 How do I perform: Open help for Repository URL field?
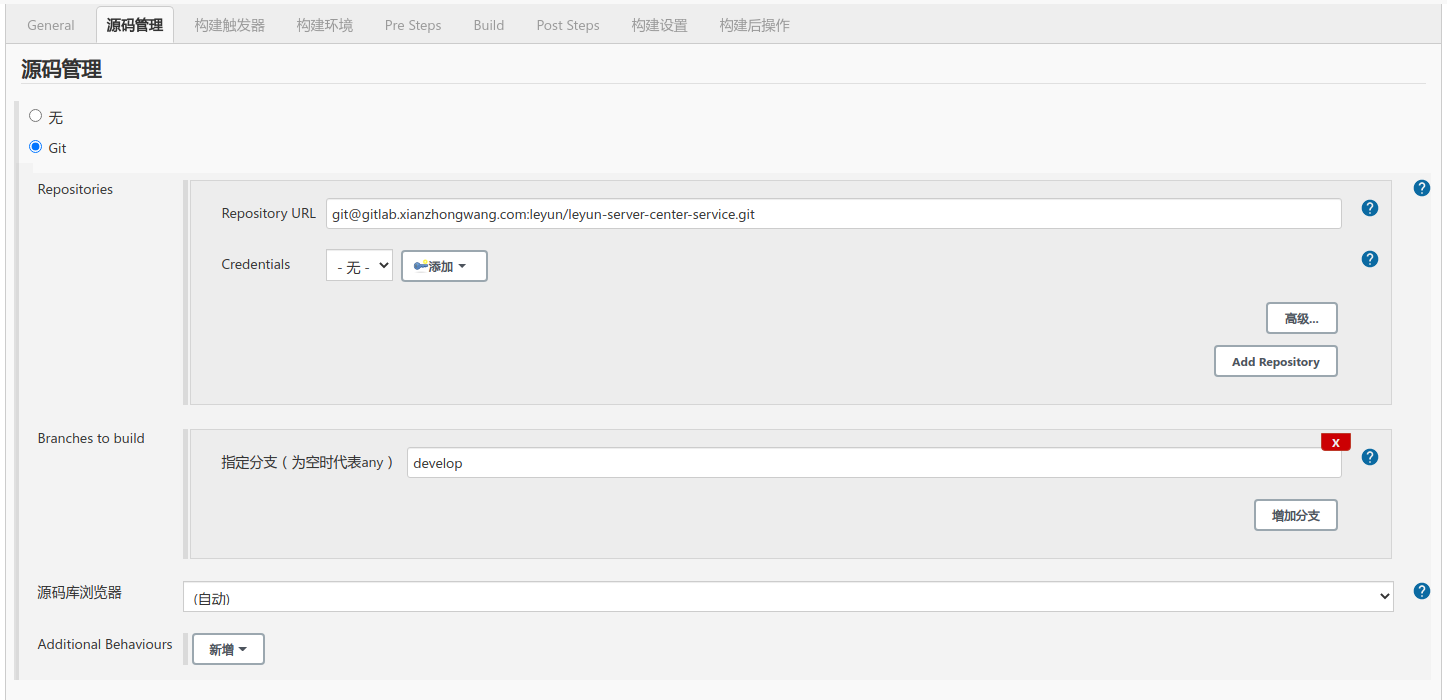click(1370, 208)
